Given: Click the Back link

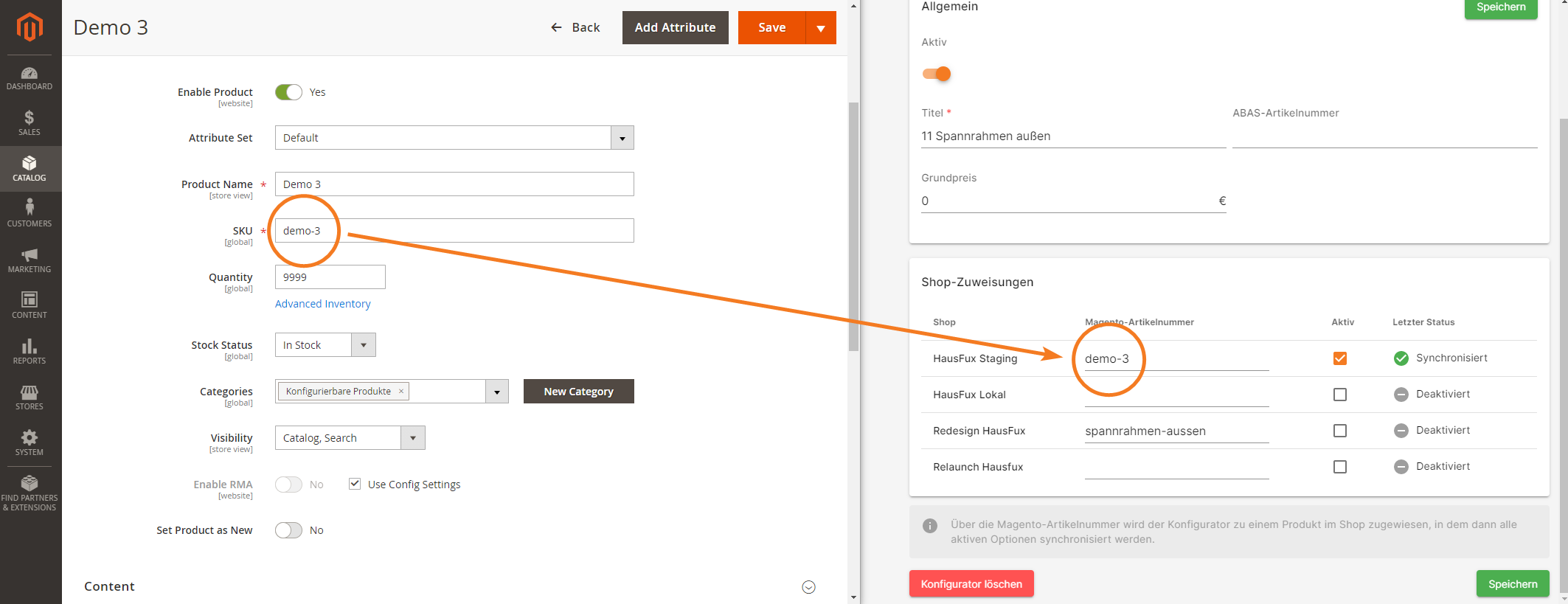Looking at the screenshot, I should (x=575, y=27).
